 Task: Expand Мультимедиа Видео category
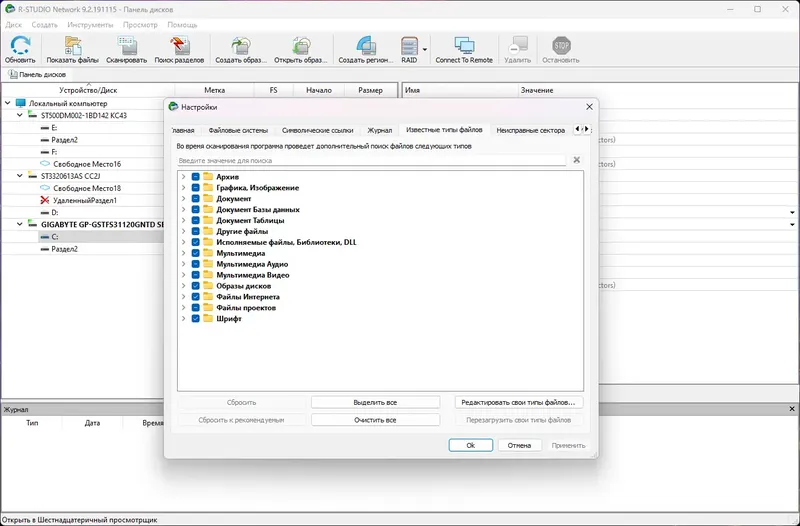(x=183, y=275)
